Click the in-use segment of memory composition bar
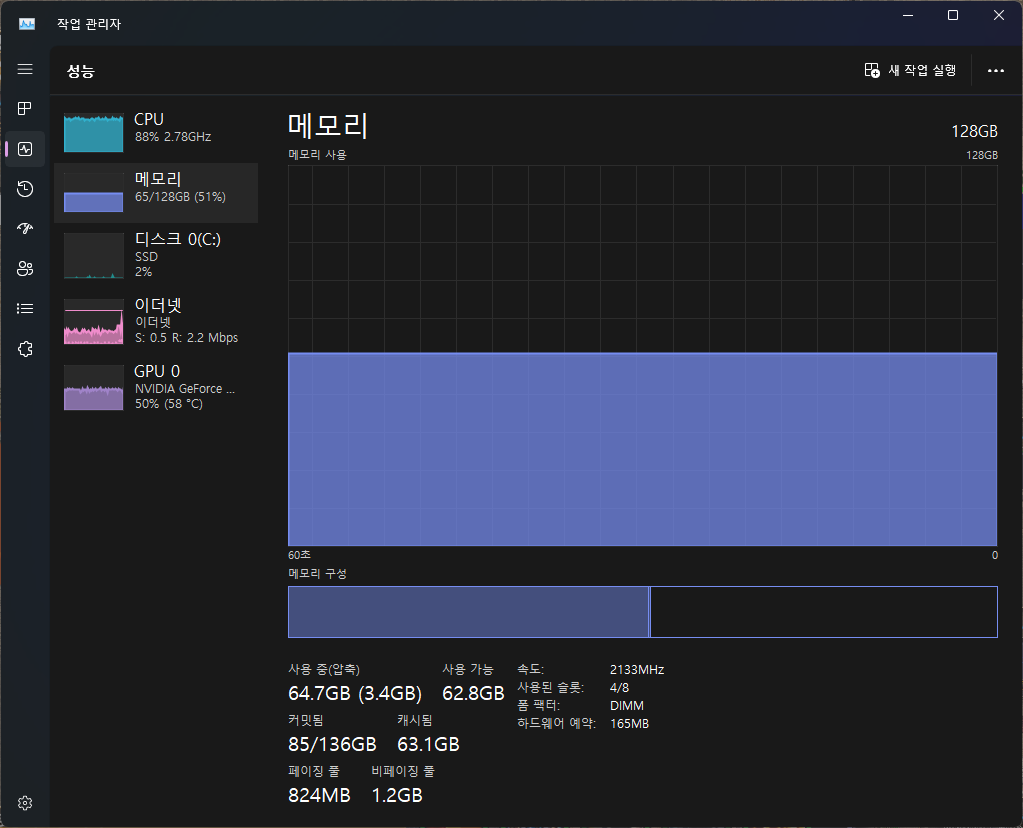 (x=468, y=612)
